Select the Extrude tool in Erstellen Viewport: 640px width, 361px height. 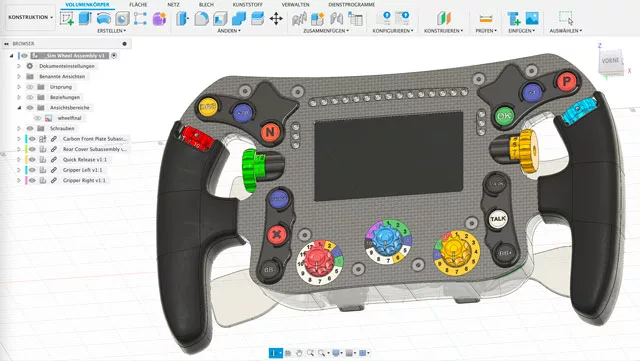[x=85, y=18]
